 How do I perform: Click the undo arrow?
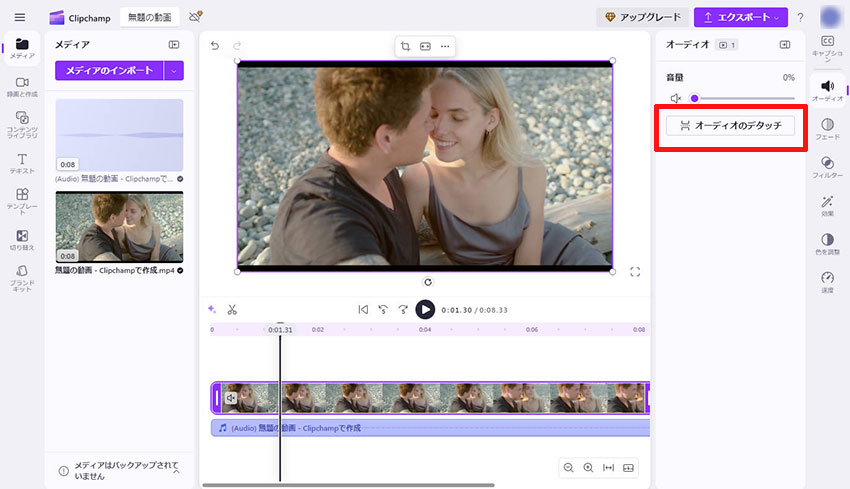point(215,46)
